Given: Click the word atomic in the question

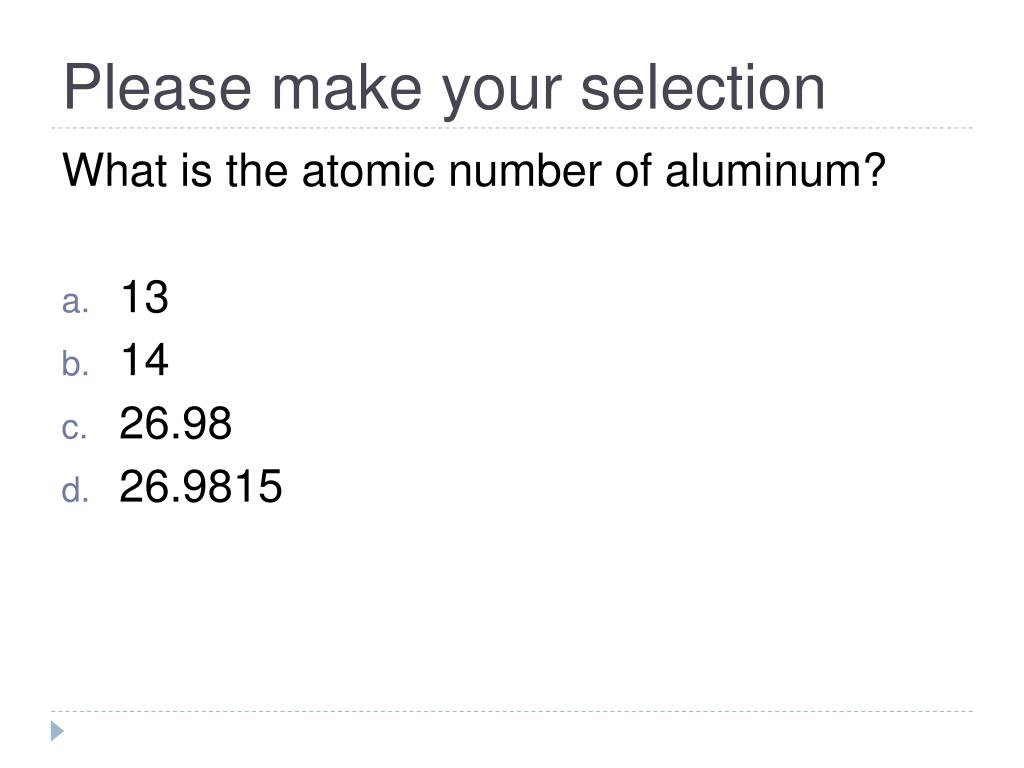Looking at the screenshot, I should tap(368, 170).
